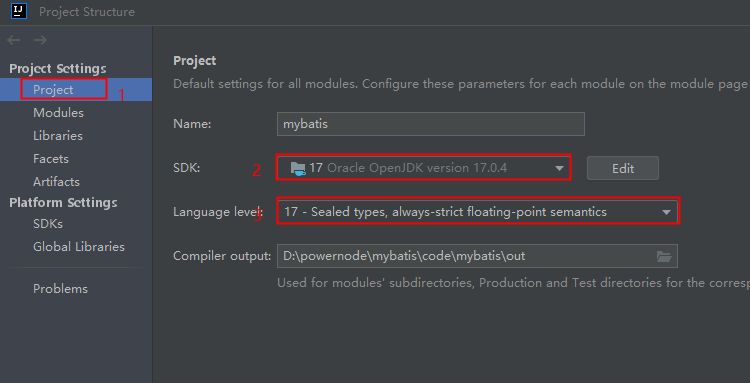Click the JDK 17 folder icon in the SDK box

pos(298,168)
